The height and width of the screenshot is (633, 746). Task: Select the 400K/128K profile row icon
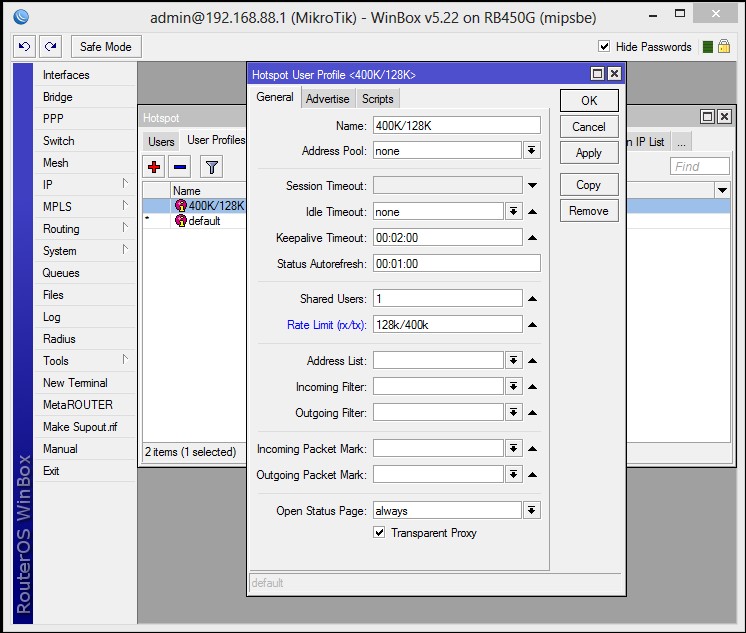click(x=181, y=206)
